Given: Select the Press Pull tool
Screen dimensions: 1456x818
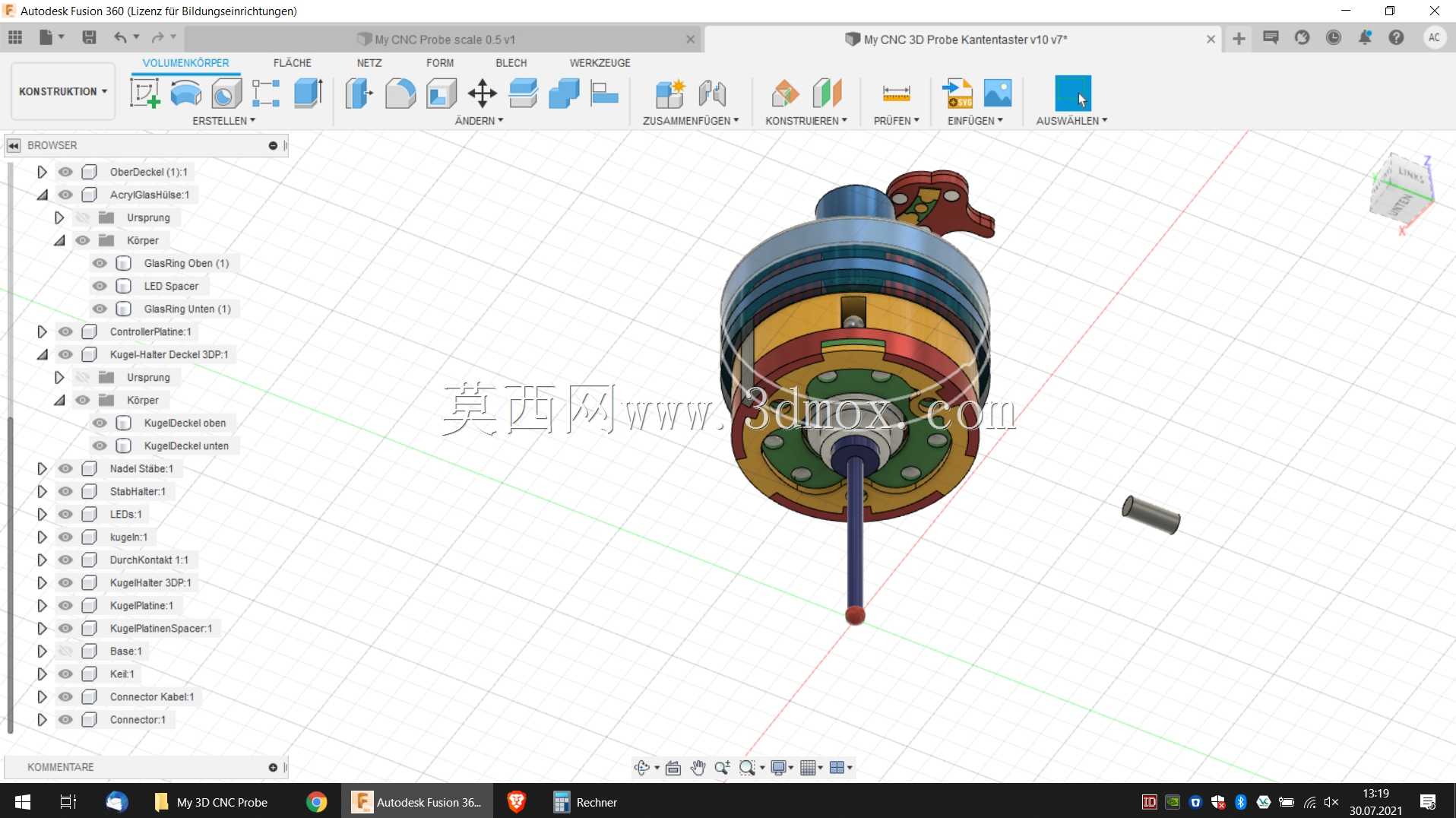Looking at the screenshot, I should 359,94.
